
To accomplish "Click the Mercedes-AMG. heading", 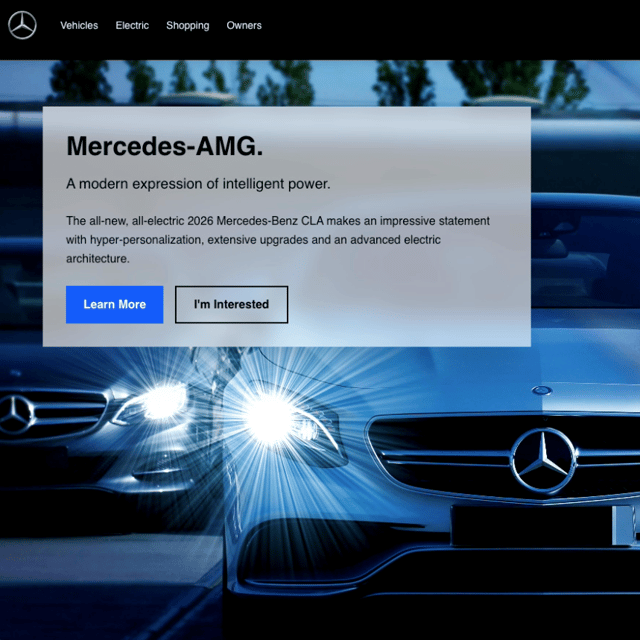I will [x=164, y=146].
